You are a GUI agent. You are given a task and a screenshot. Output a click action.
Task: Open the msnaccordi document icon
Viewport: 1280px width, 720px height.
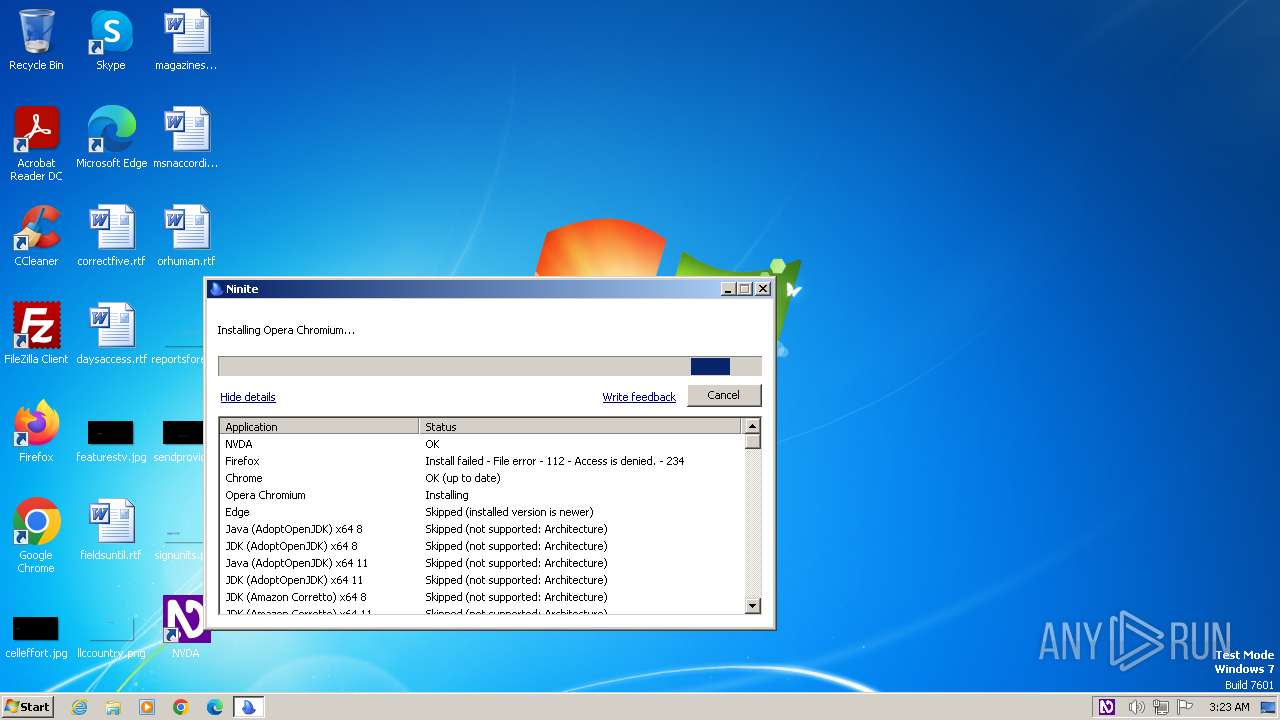(186, 137)
